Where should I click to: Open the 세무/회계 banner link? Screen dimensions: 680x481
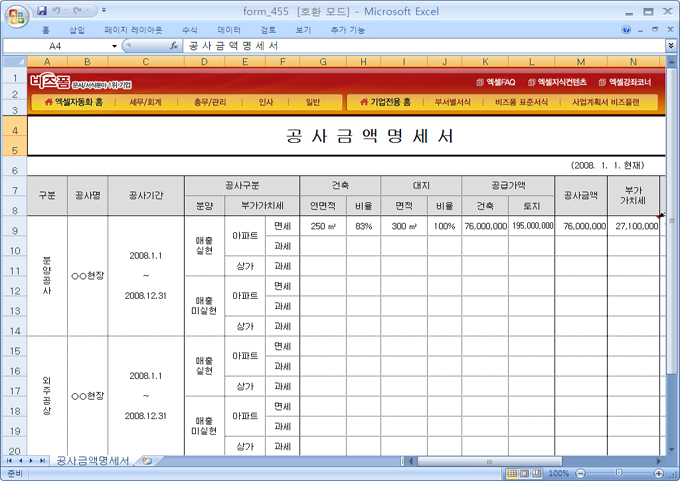click(x=146, y=102)
